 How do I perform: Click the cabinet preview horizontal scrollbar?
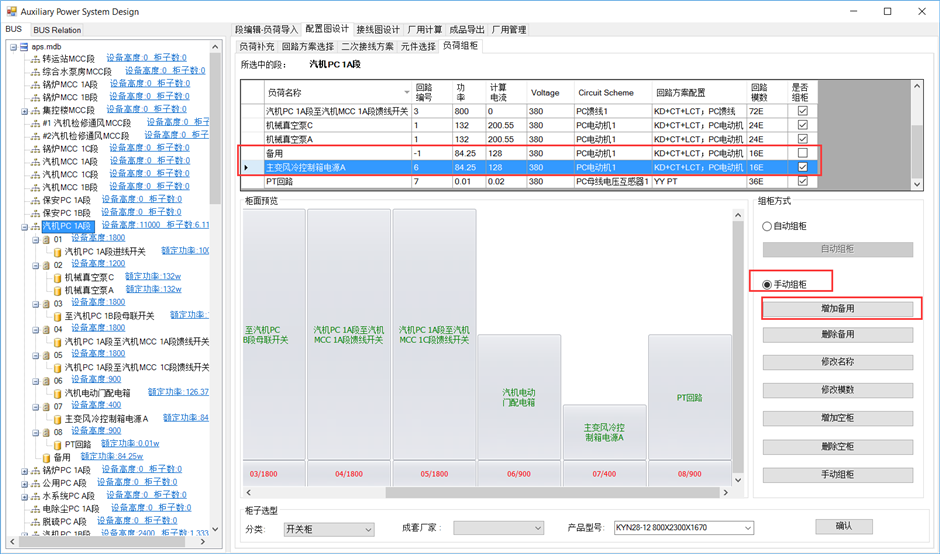487,492
